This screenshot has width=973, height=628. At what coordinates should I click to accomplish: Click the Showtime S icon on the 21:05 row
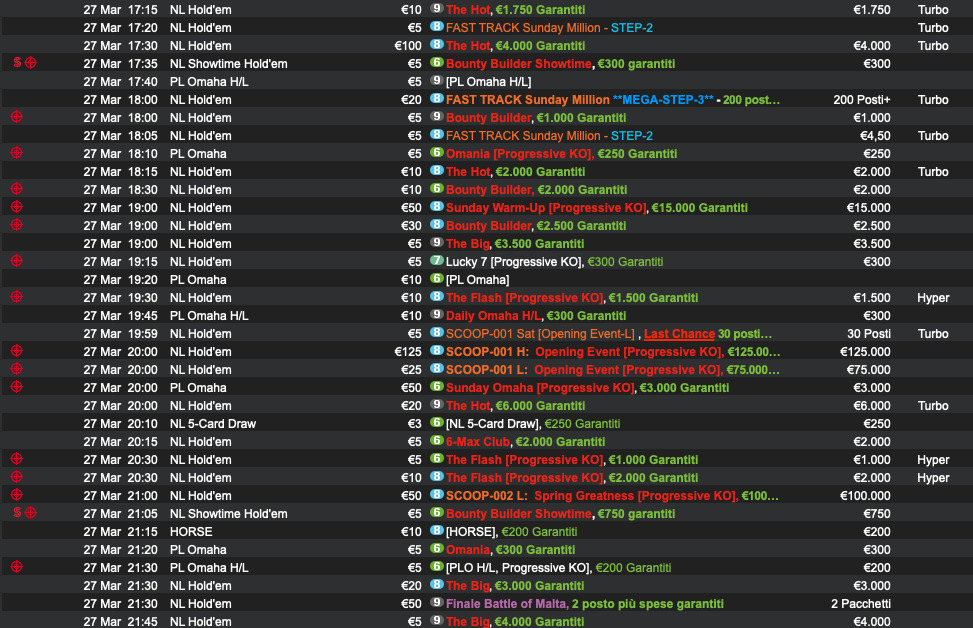coord(17,512)
